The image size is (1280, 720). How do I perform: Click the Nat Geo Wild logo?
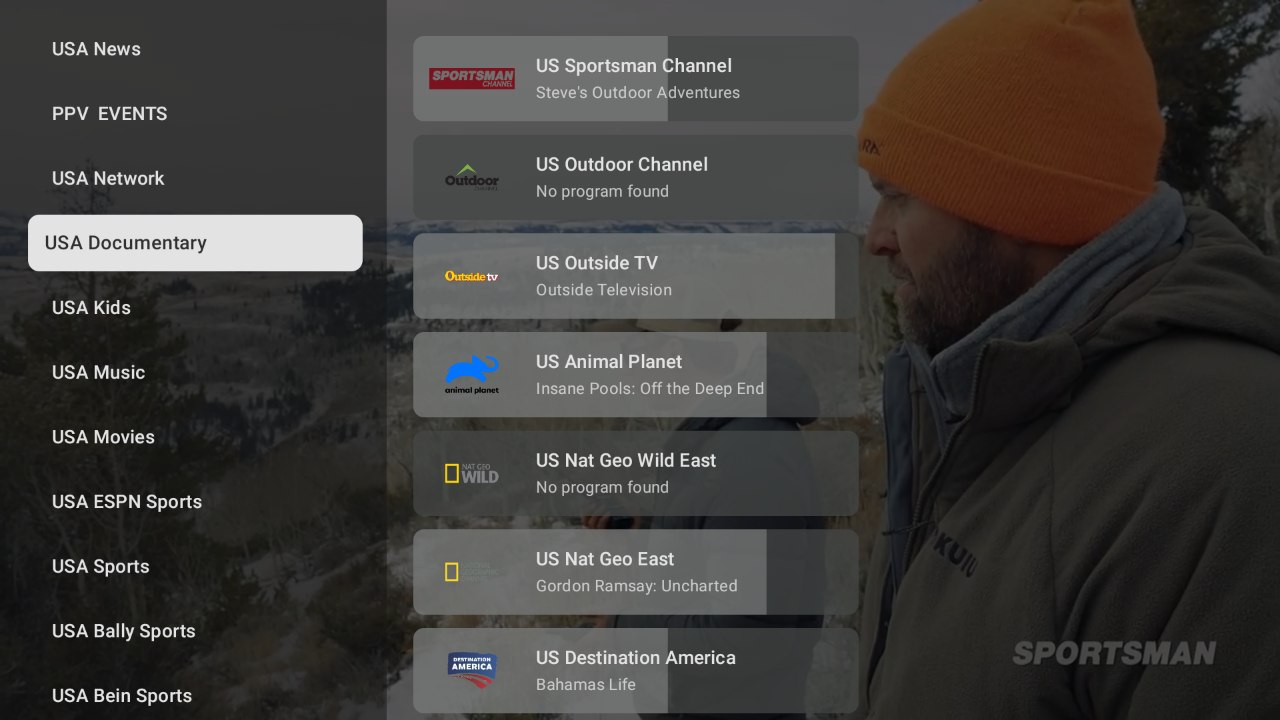(472, 473)
